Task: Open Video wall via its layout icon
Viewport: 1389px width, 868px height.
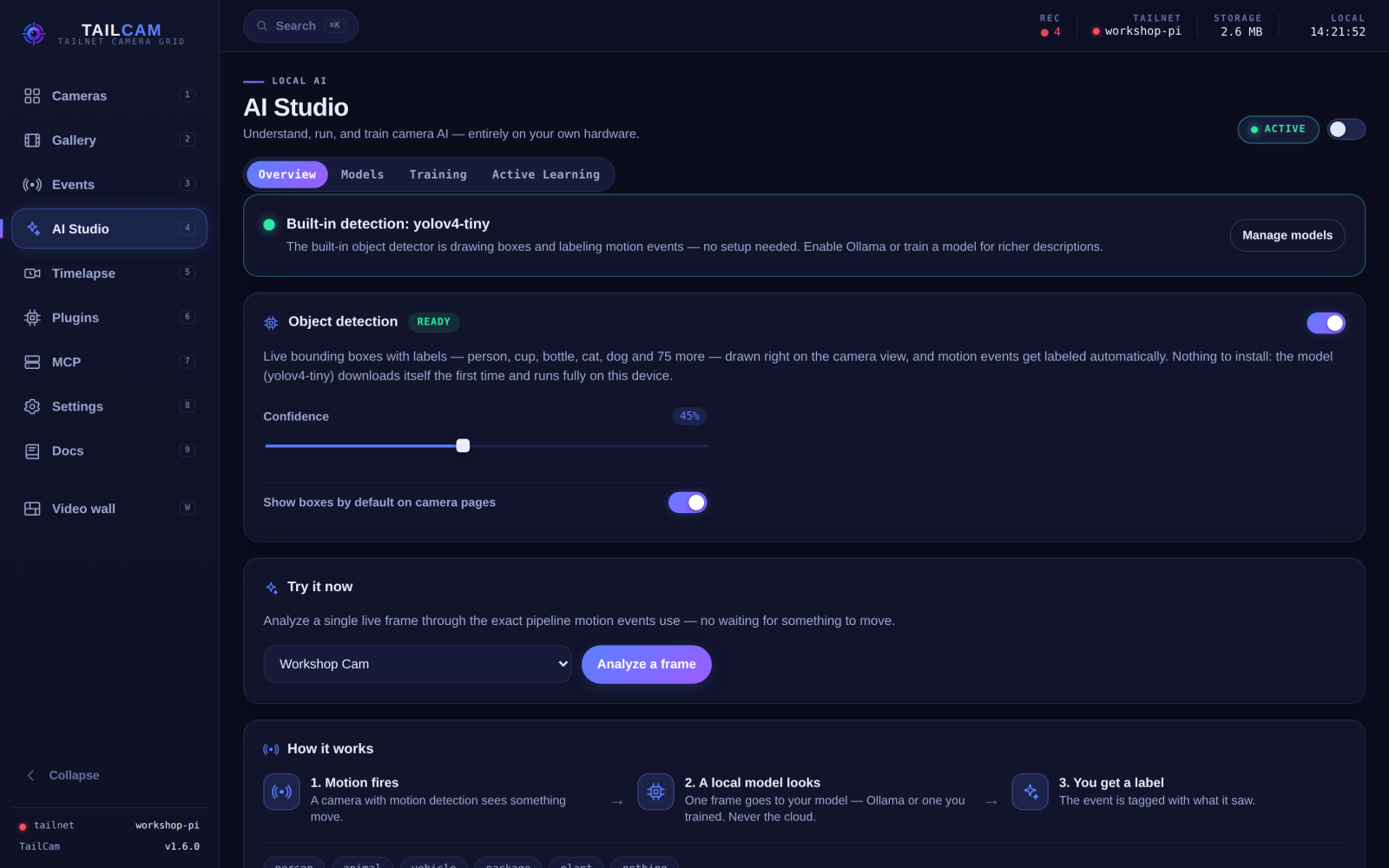Action: (32, 509)
